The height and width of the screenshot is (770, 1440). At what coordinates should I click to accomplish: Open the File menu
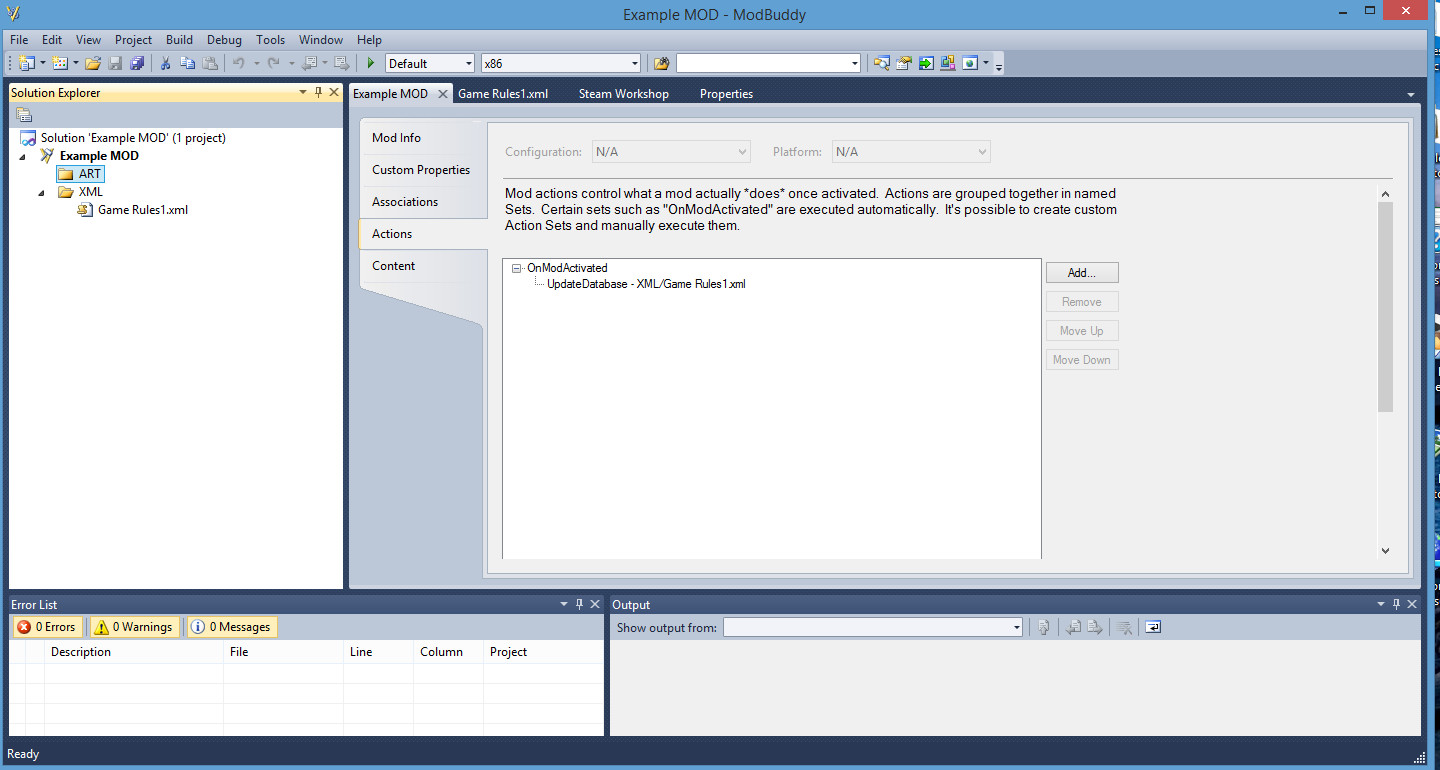click(19, 40)
